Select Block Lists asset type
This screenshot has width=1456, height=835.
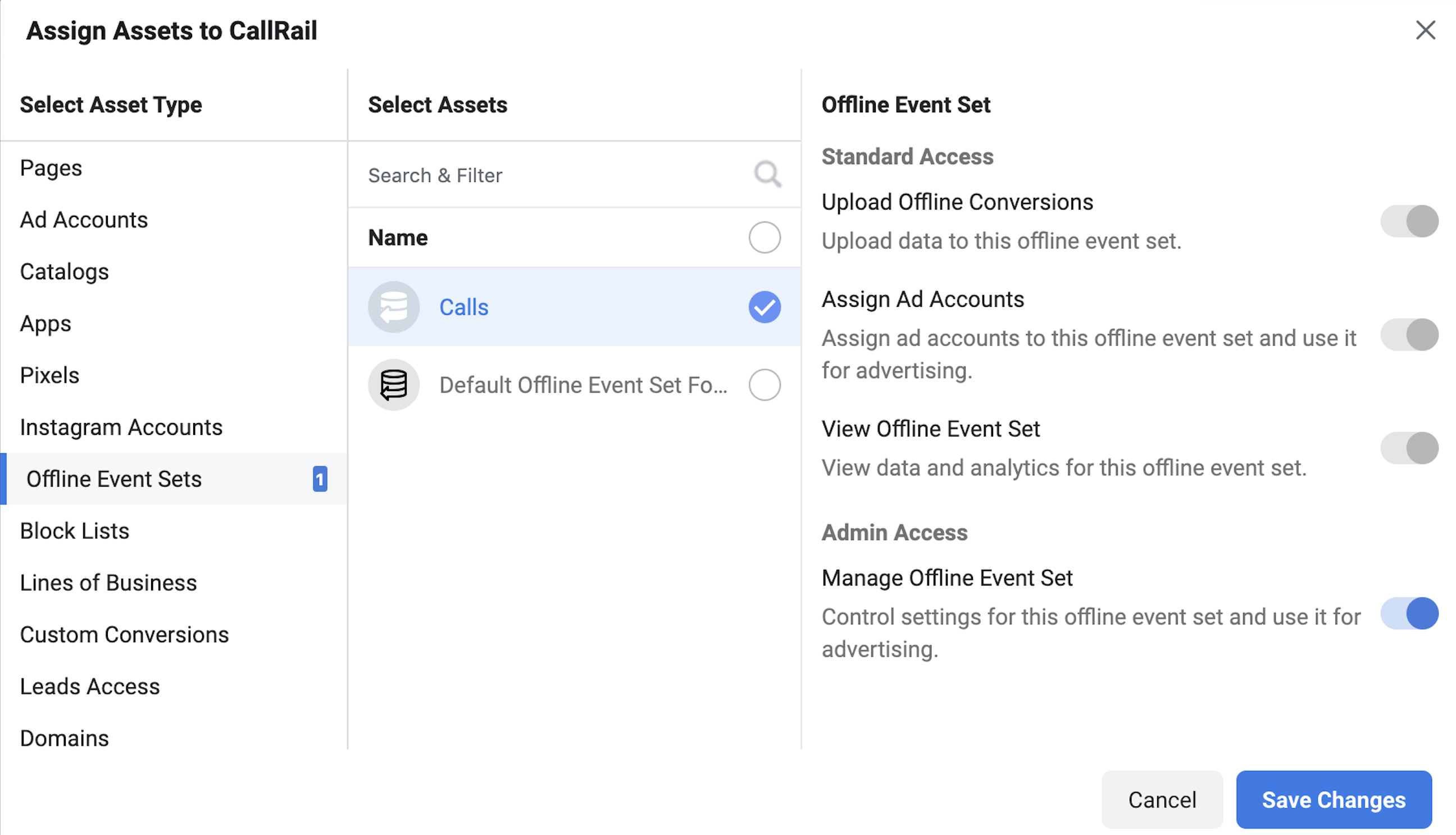(x=174, y=531)
